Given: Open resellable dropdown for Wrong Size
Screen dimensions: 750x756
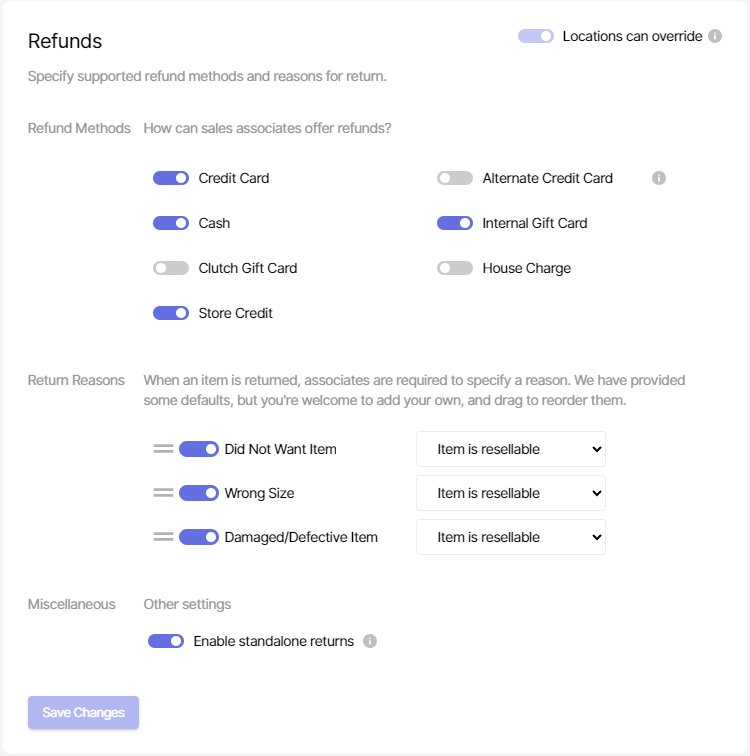Looking at the screenshot, I should (x=511, y=493).
